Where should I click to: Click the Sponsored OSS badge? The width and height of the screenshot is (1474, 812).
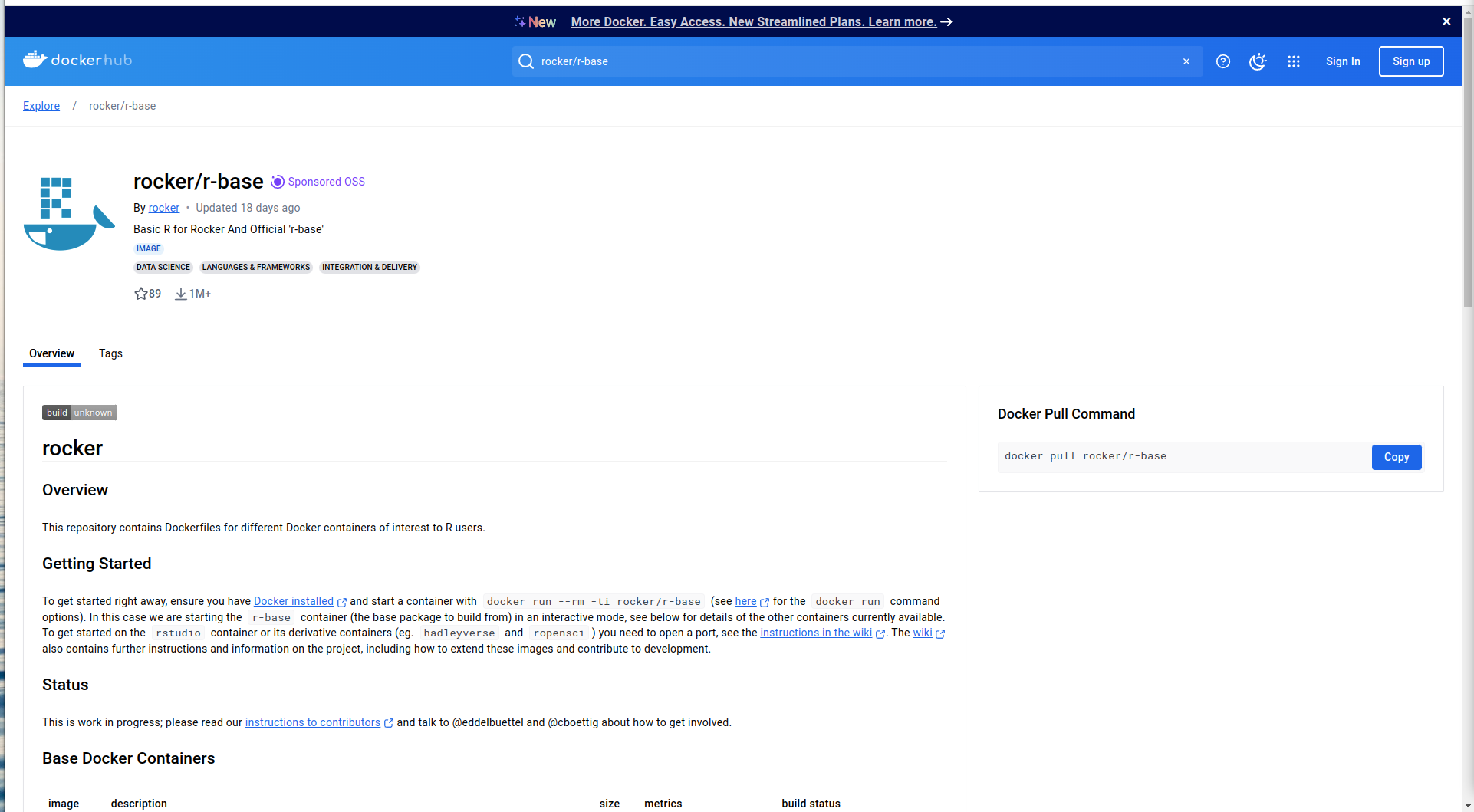(x=318, y=182)
